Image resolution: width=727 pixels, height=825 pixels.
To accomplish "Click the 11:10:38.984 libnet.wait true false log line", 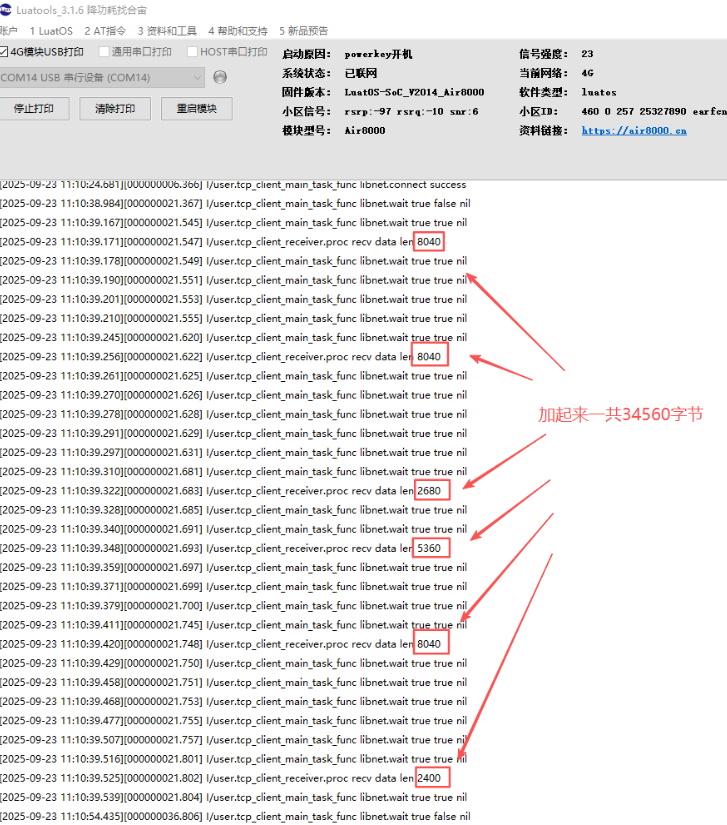I will tap(235, 204).
